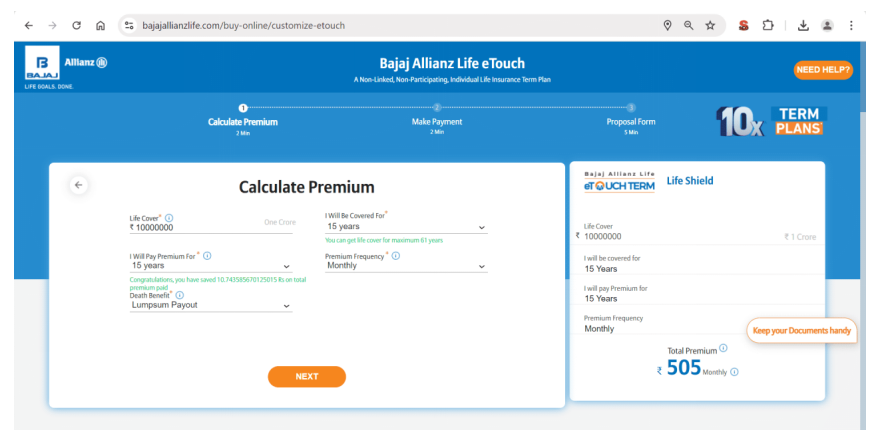Click Keep your Documents handy bubble

(802, 331)
